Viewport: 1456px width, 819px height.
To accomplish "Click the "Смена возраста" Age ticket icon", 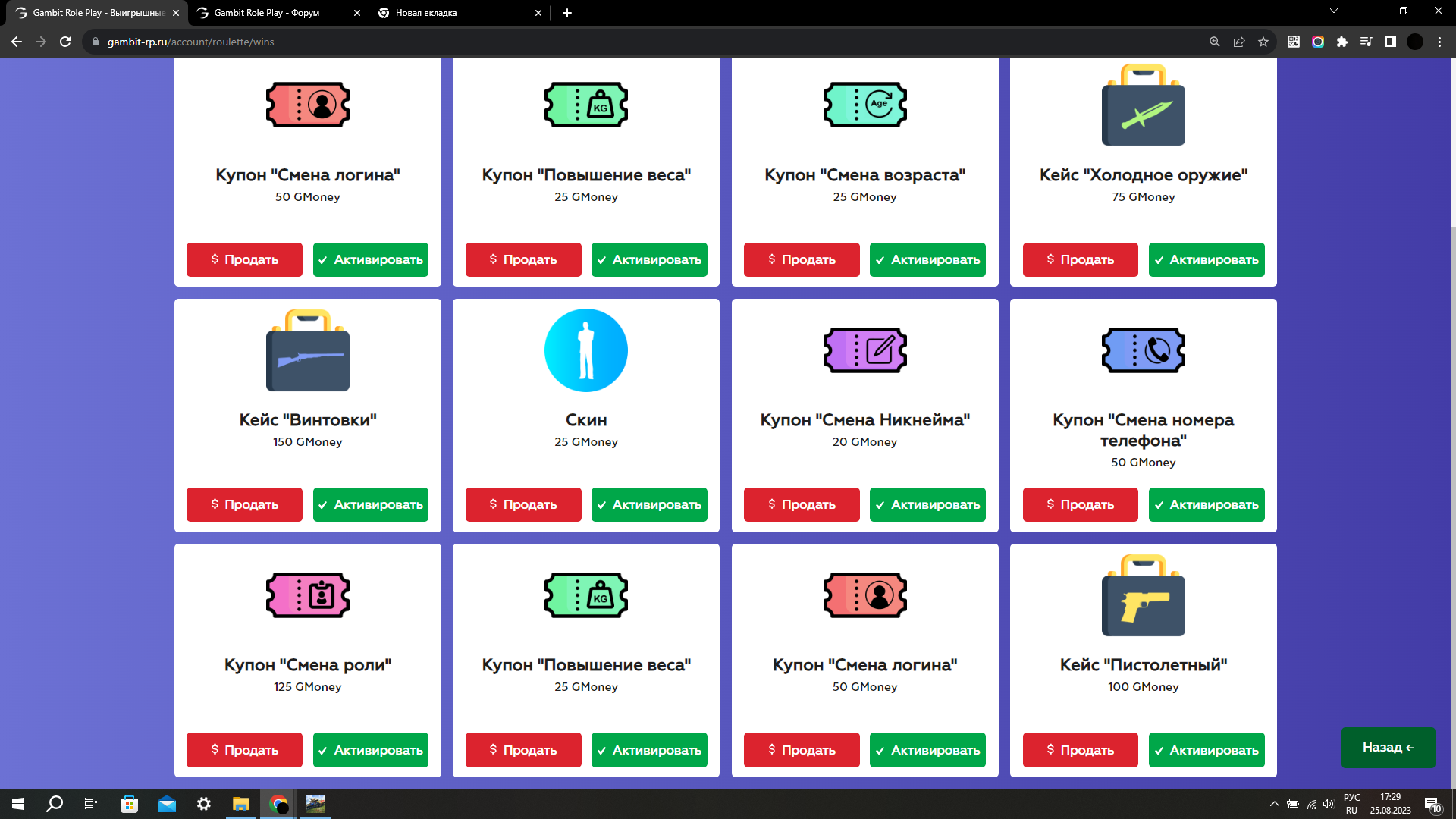I will [x=864, y=105].
